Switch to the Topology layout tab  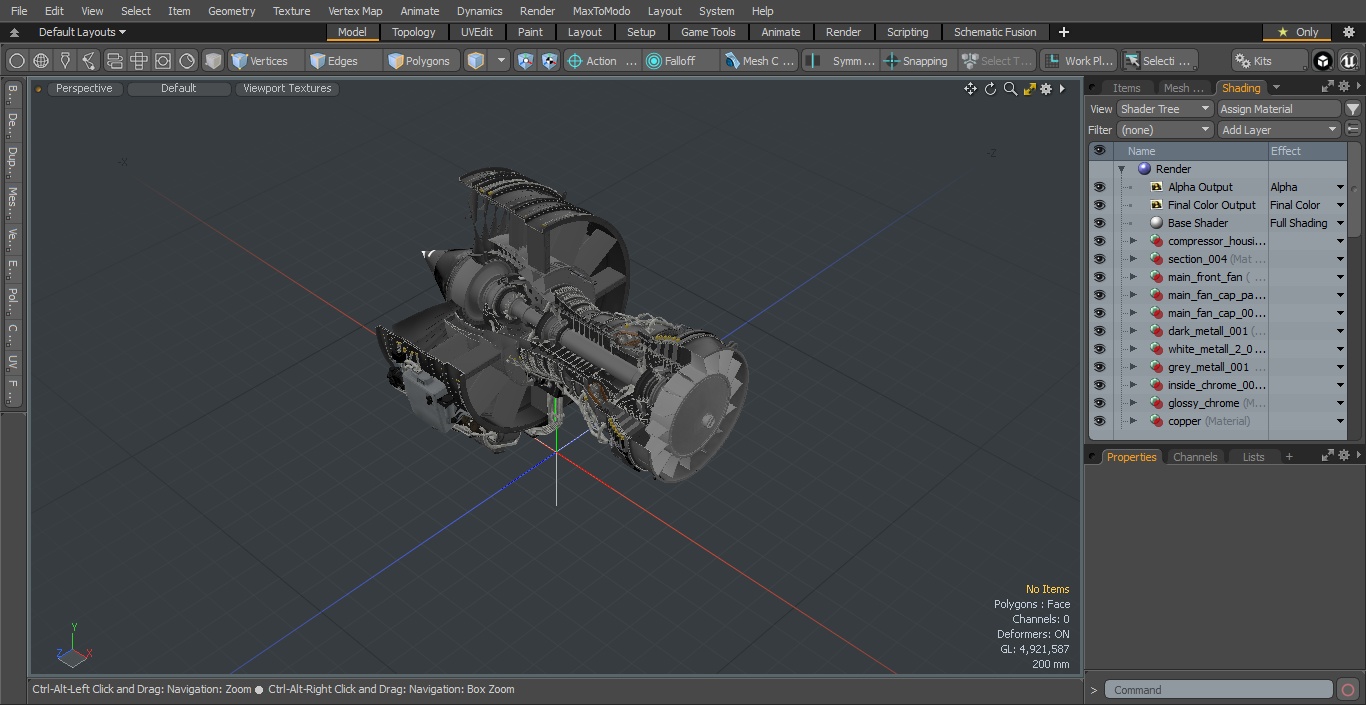(413, 32)
